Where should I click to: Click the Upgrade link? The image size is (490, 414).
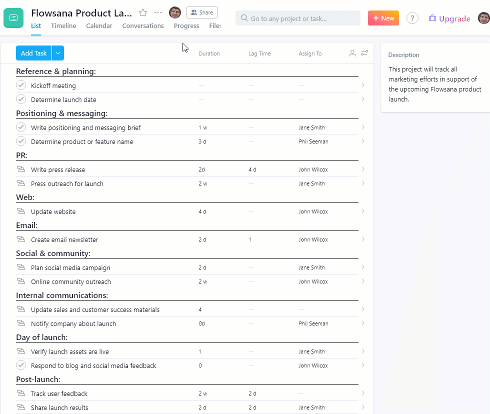(x=449, y=18)
